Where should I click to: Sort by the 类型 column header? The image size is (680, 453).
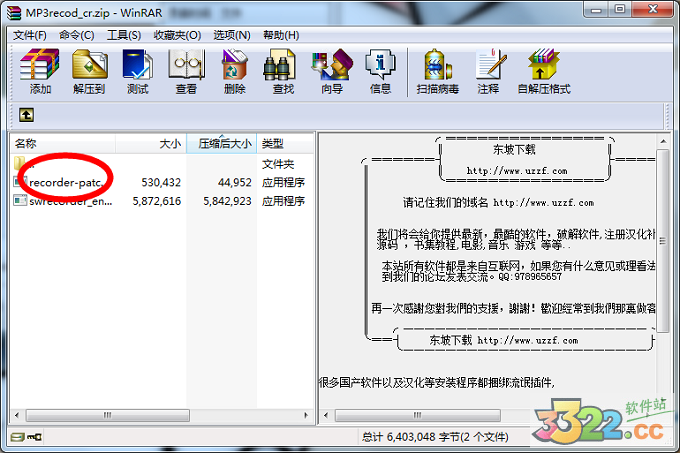[285, 143]
